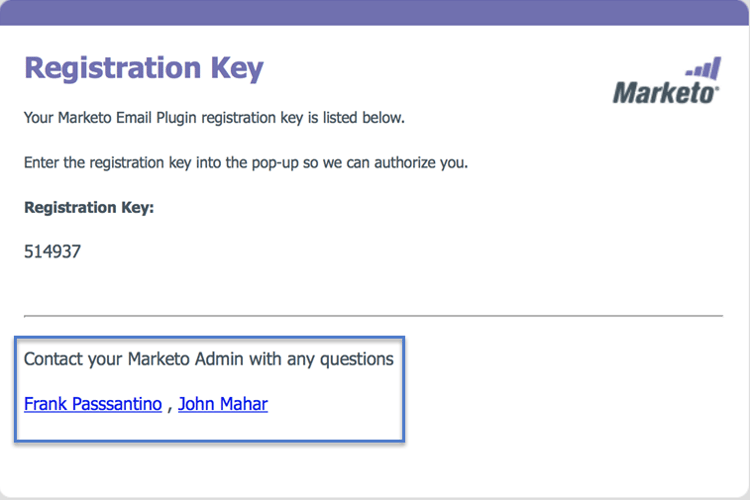The width and height of the screenshot is (750, 500).
Task: Click the Marketo bar-chart logo icon
Action: point(703,68)
